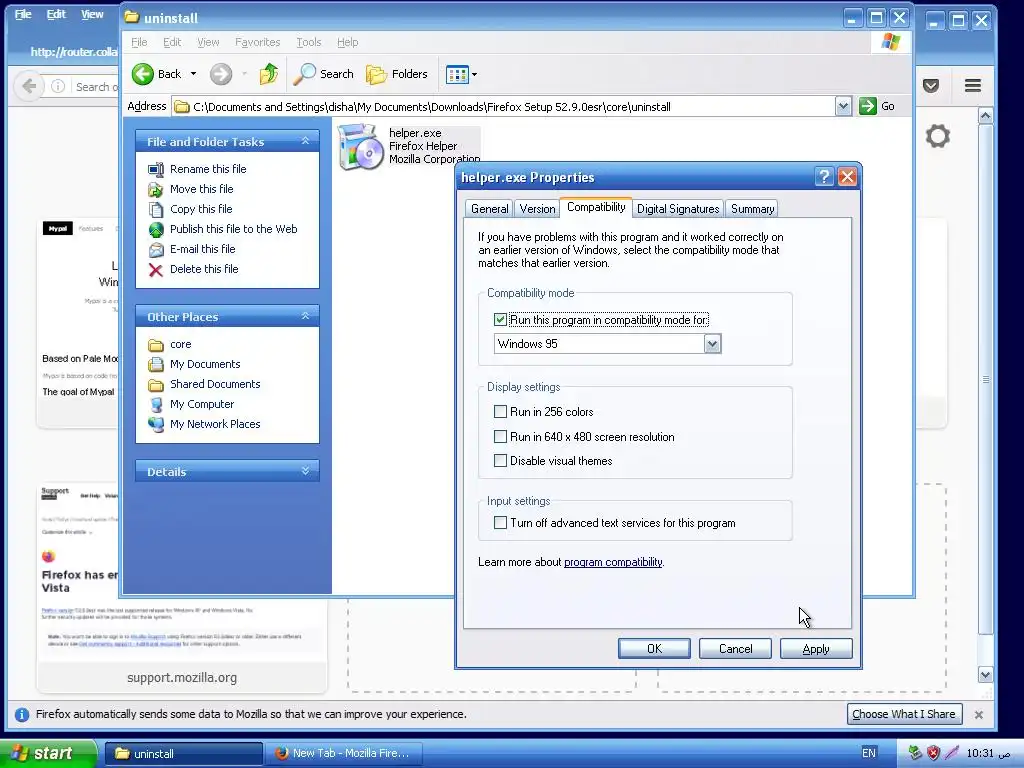Click the Pocket icon in Firefox toolbar
The image size is (1024, 768).
(931, 86)
